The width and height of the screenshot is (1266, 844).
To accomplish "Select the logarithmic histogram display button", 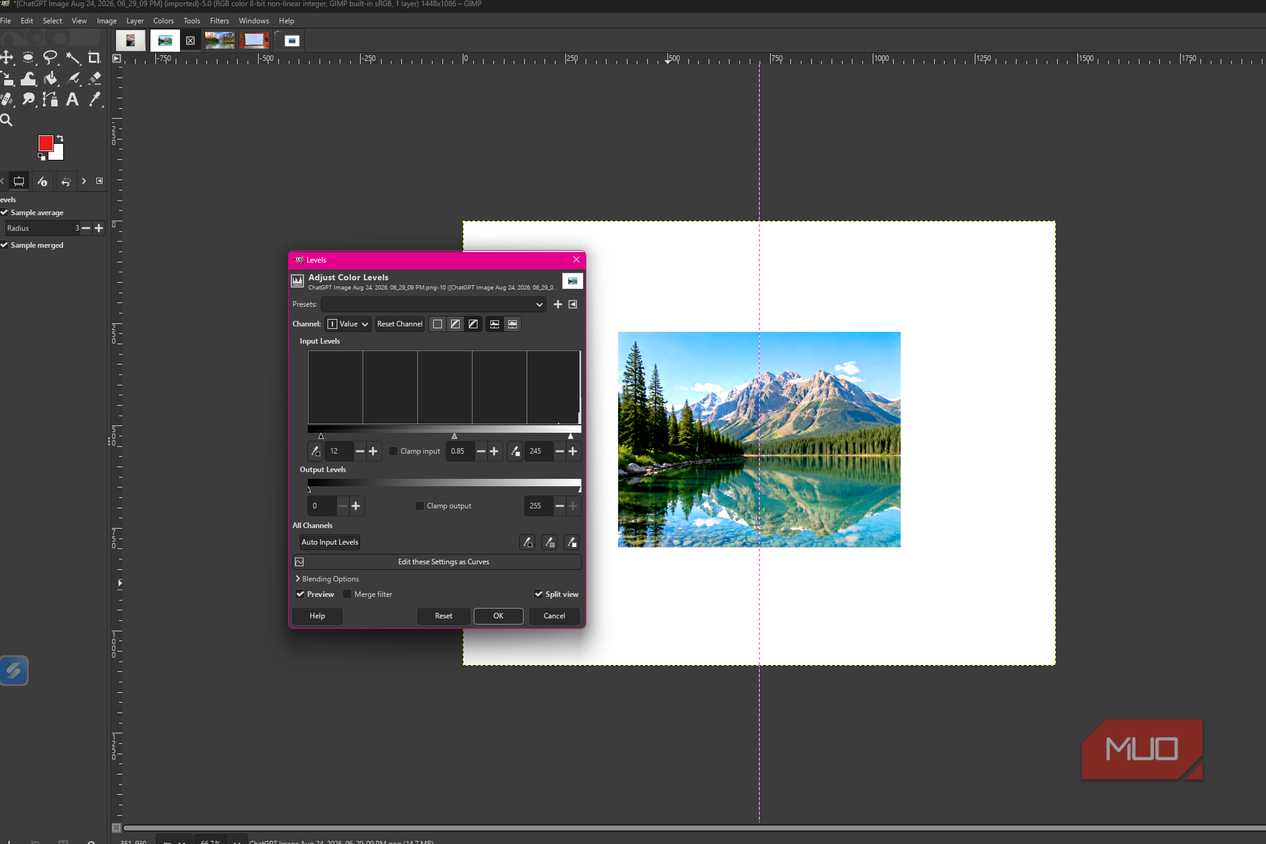I will point(512,324).
